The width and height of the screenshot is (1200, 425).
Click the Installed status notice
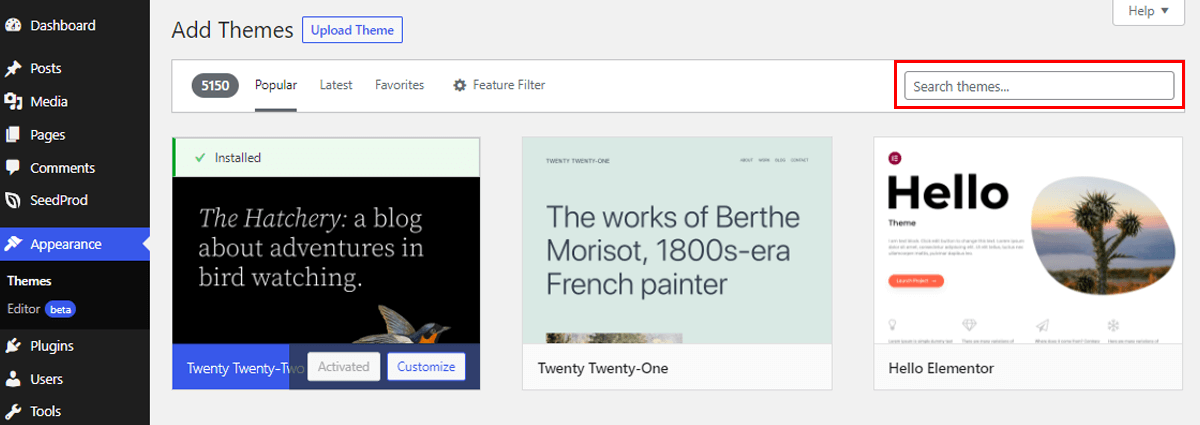pos(326,158)
